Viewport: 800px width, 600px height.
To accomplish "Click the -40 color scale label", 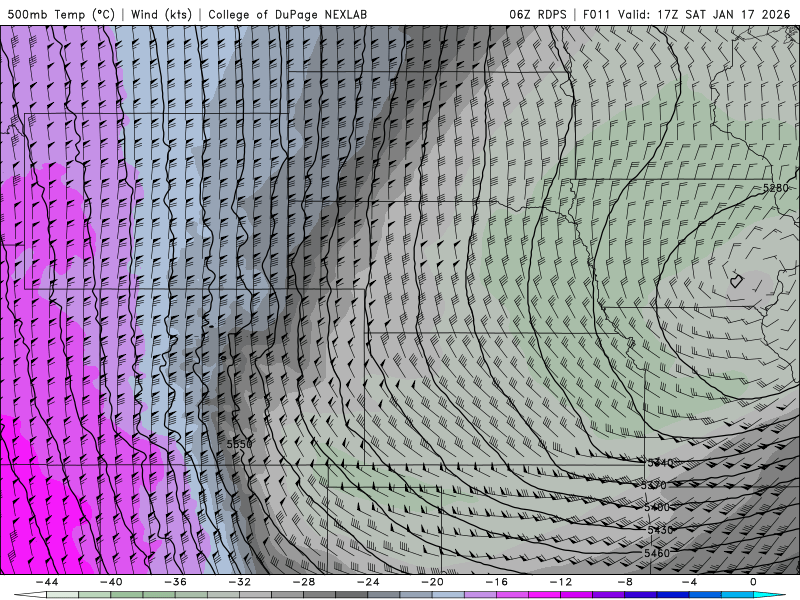I will (x=111, y=582).
